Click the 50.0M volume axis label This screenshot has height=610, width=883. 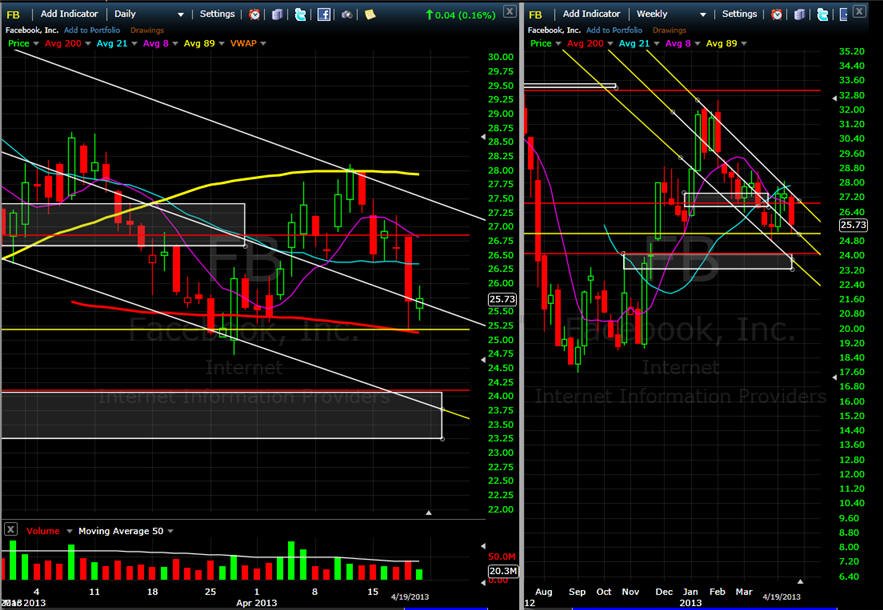(x=501, y=556)
